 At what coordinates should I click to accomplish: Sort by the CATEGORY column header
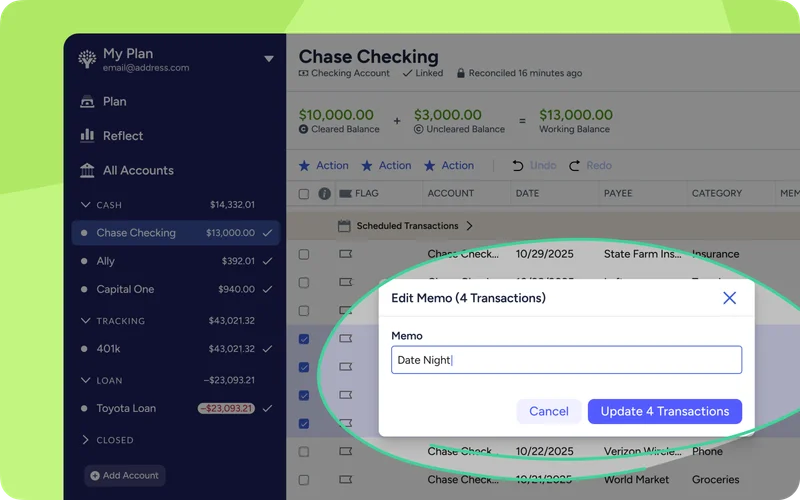[716, 193]
